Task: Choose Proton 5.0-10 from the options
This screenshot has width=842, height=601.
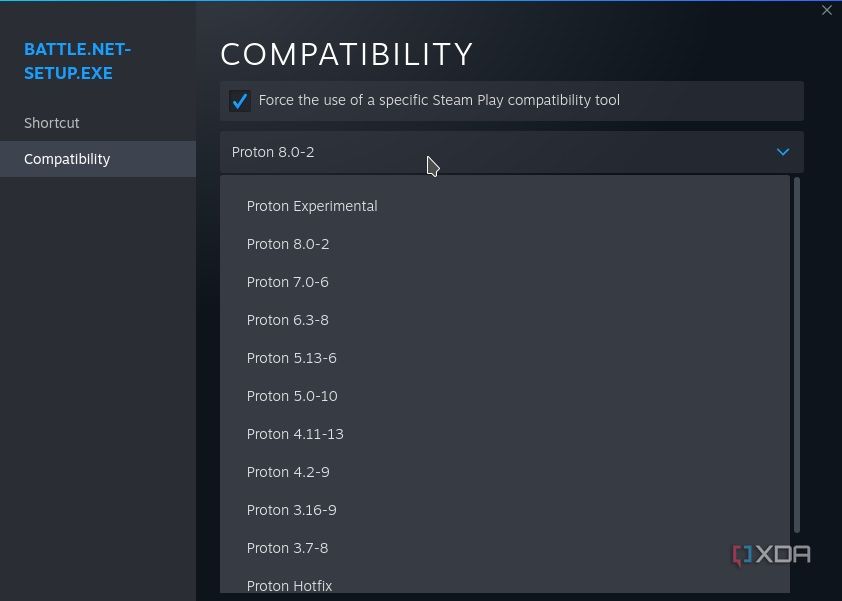Action: [x=292, y=396]
